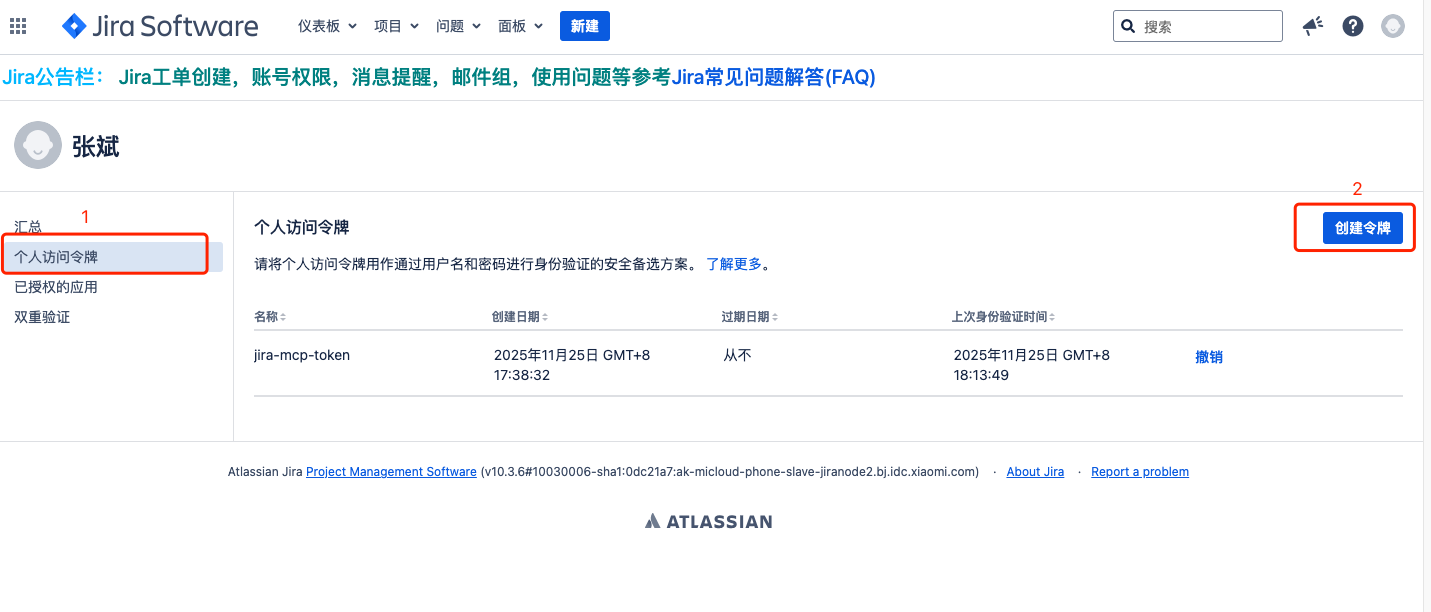Click the Atlassian footer logo
1431x612 pixels.
708,521
